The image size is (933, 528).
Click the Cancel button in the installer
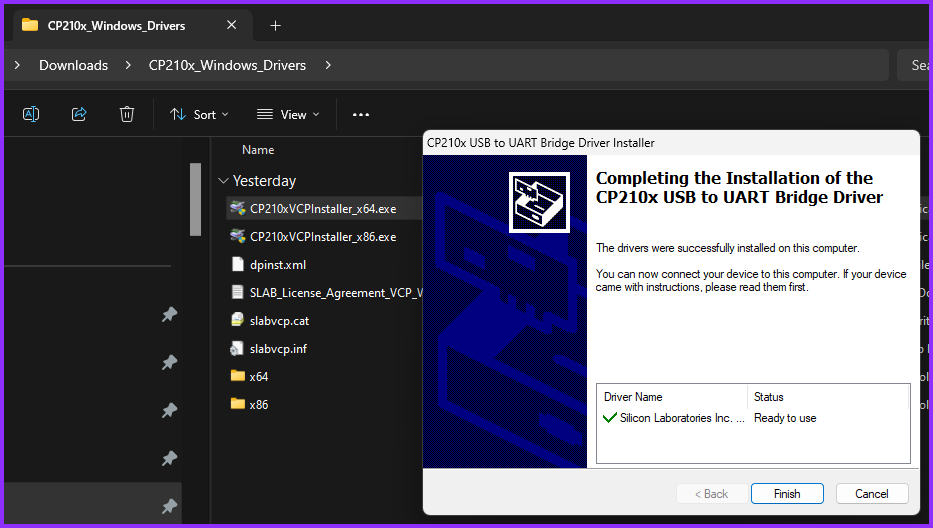(x=871, y=493)
